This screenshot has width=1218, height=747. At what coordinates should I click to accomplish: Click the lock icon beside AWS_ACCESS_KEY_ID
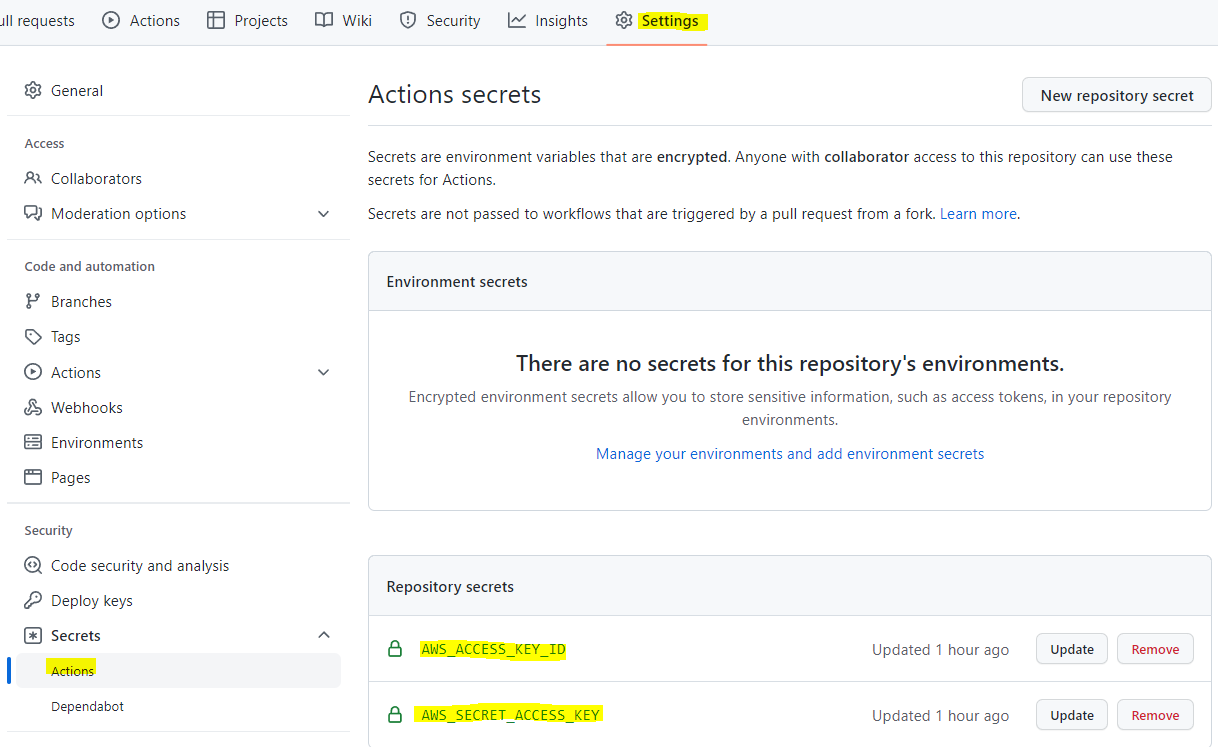[395, 649]
